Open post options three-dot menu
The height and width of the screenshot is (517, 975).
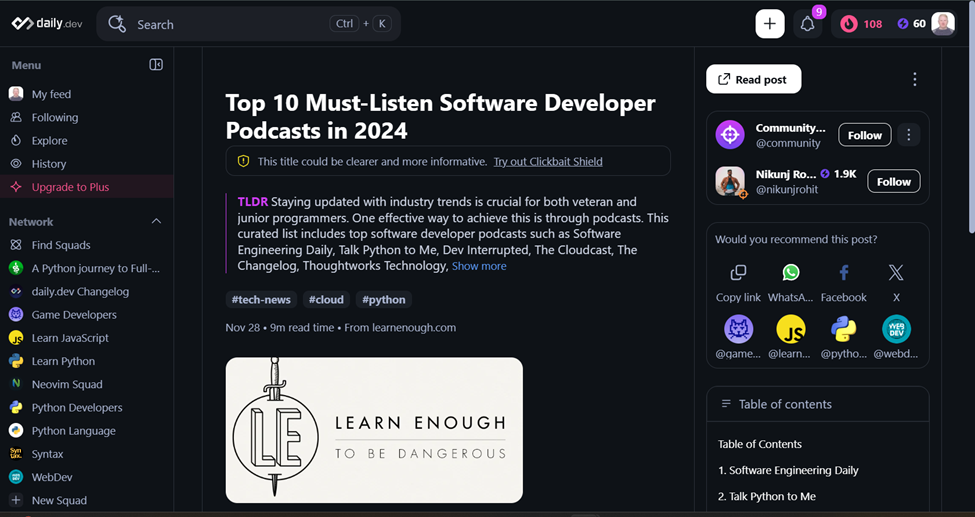tap(914, 79)
